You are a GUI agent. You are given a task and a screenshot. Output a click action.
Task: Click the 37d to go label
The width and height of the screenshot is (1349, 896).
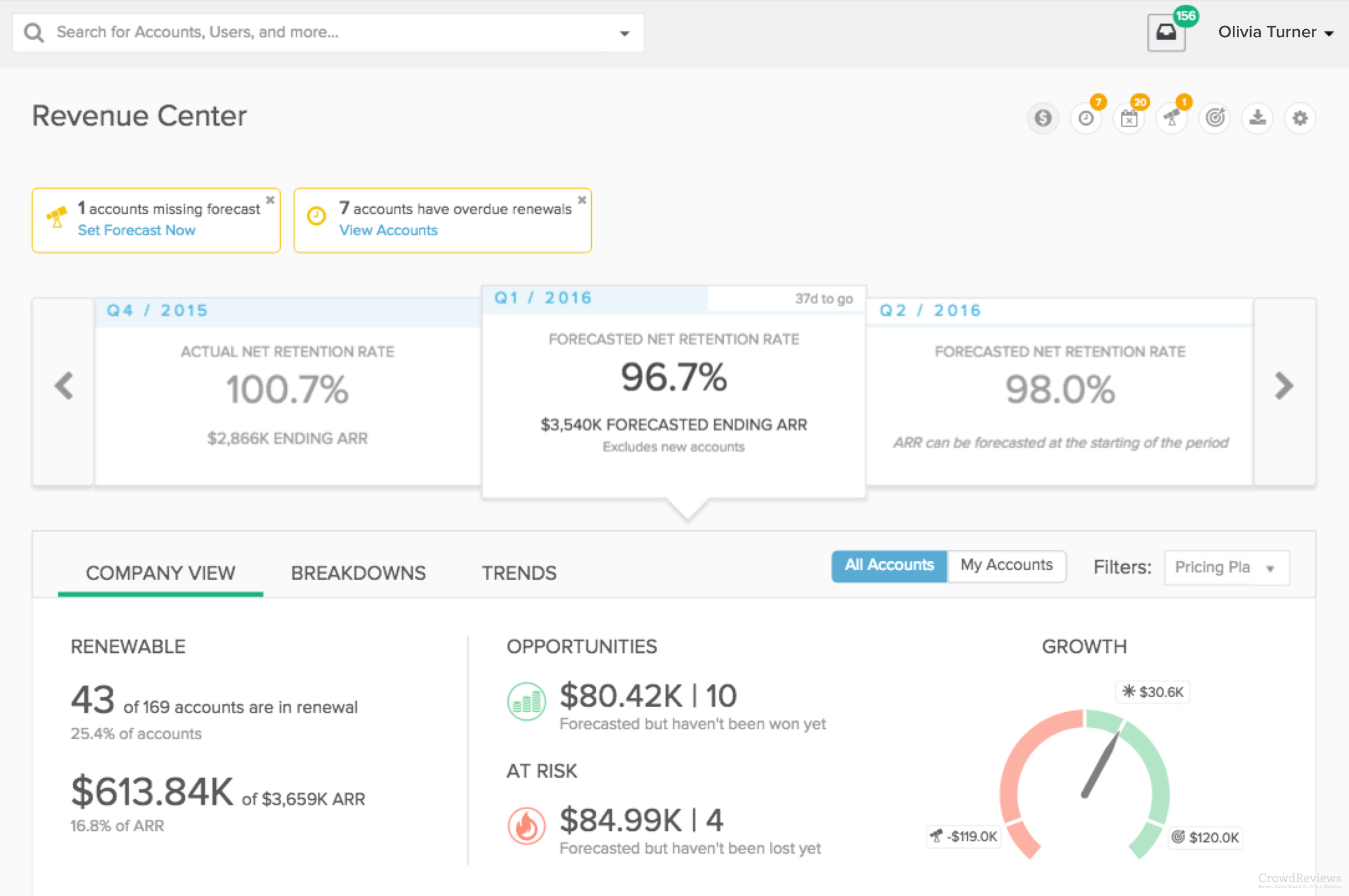pos(824,299)
